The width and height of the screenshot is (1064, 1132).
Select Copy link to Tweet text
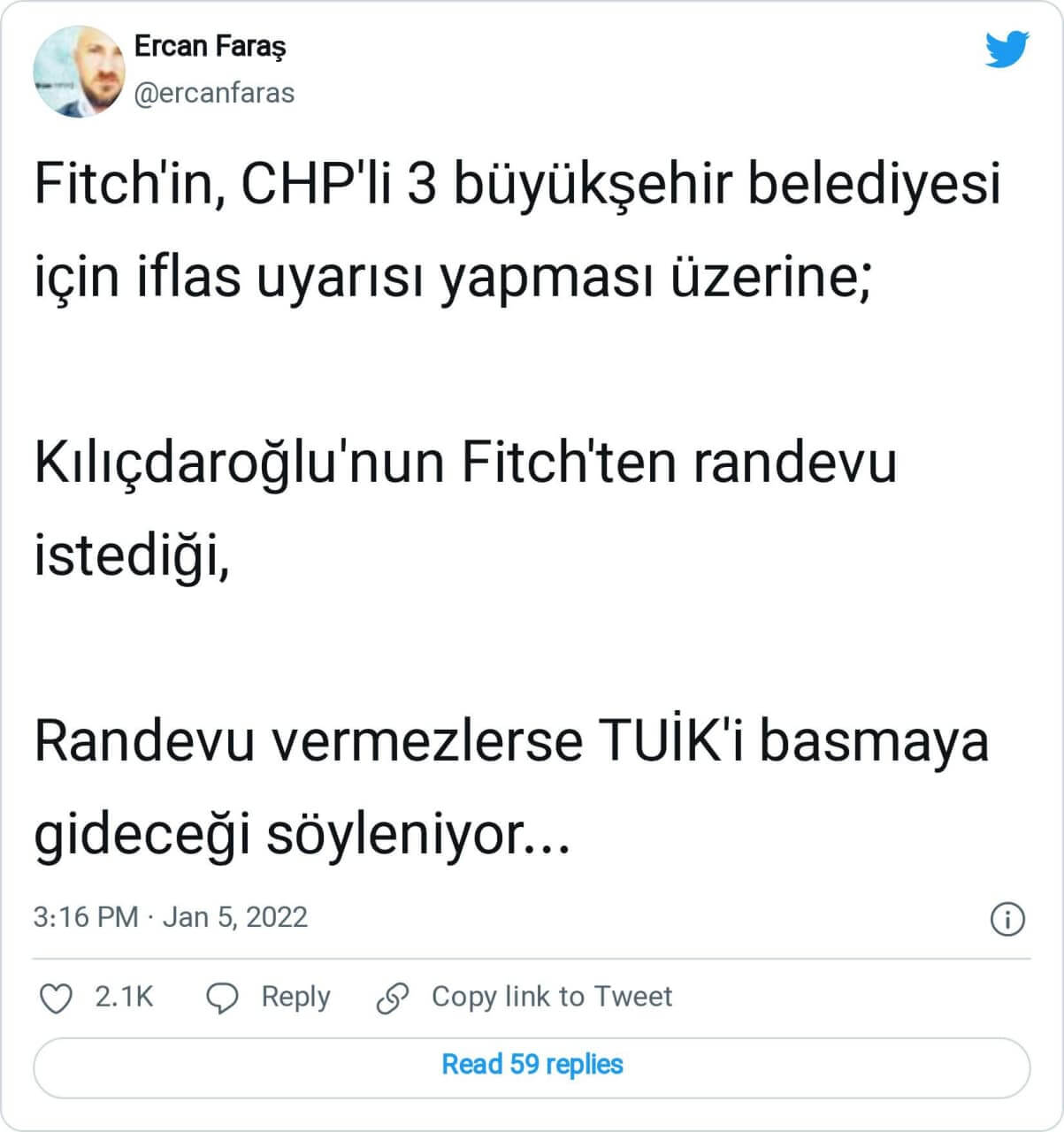coord(552,998)
